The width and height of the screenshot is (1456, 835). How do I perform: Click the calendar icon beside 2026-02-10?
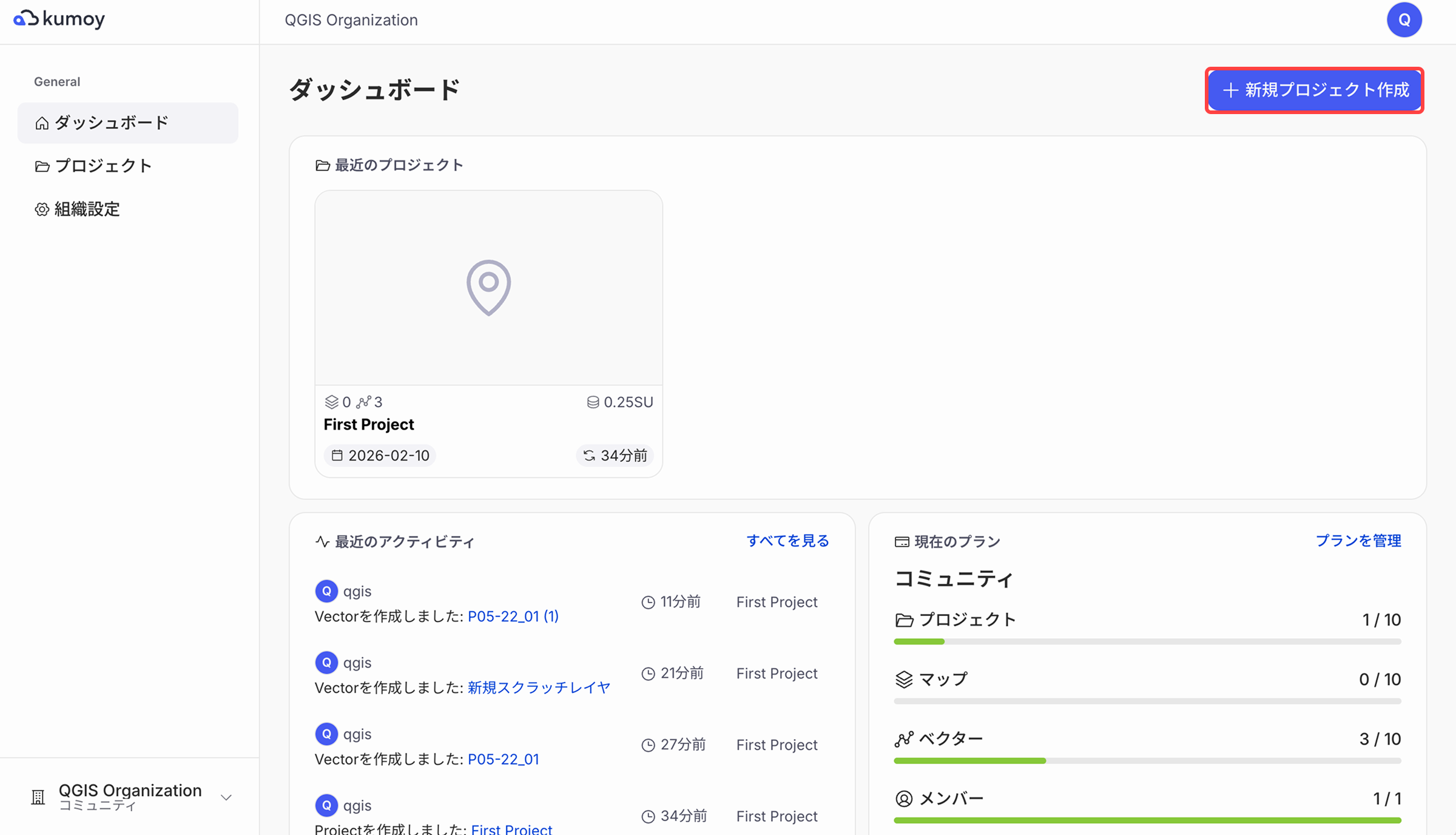click(338, 455)
